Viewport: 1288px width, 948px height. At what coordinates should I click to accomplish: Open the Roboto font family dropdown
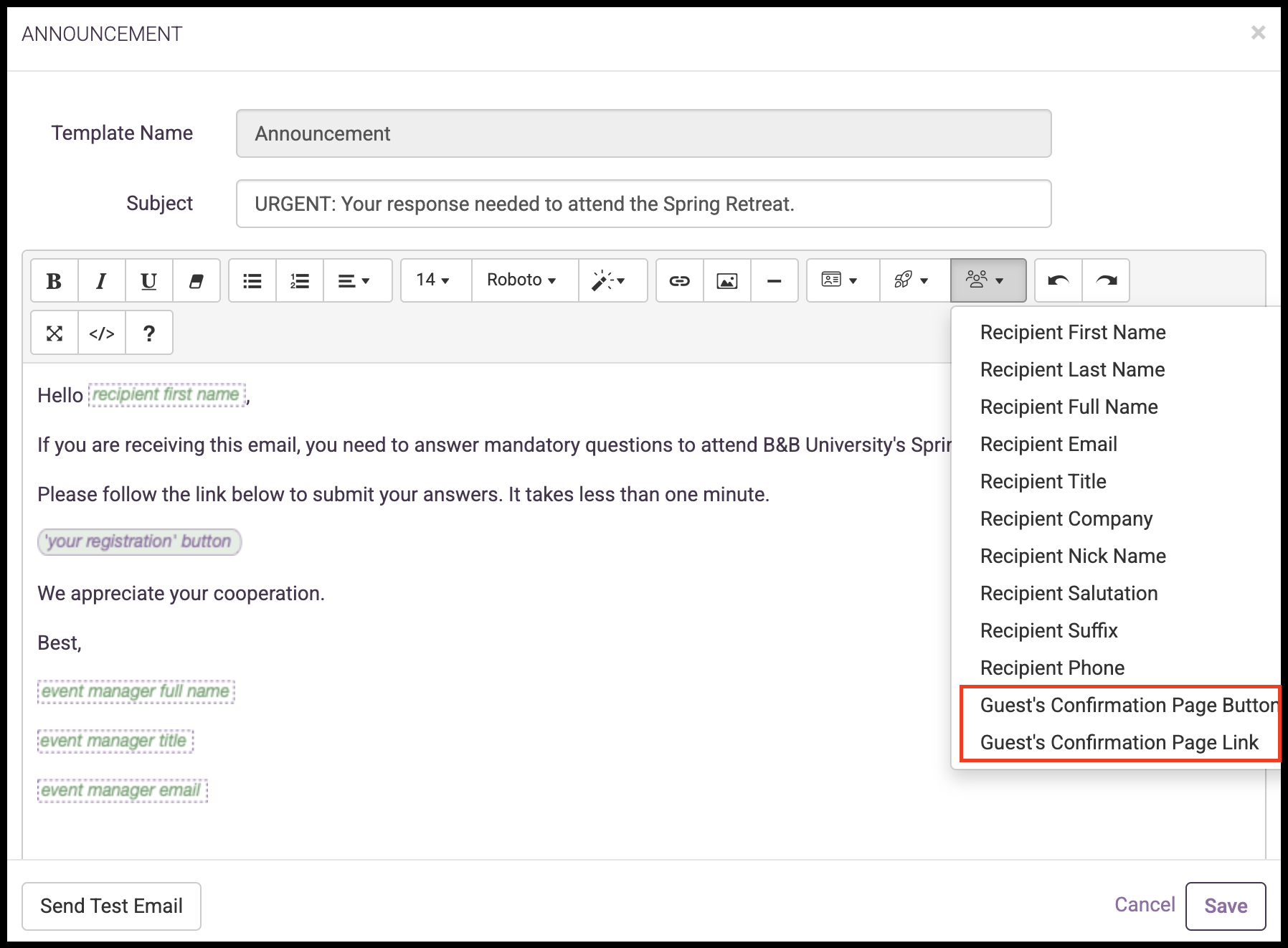[525, 280]
